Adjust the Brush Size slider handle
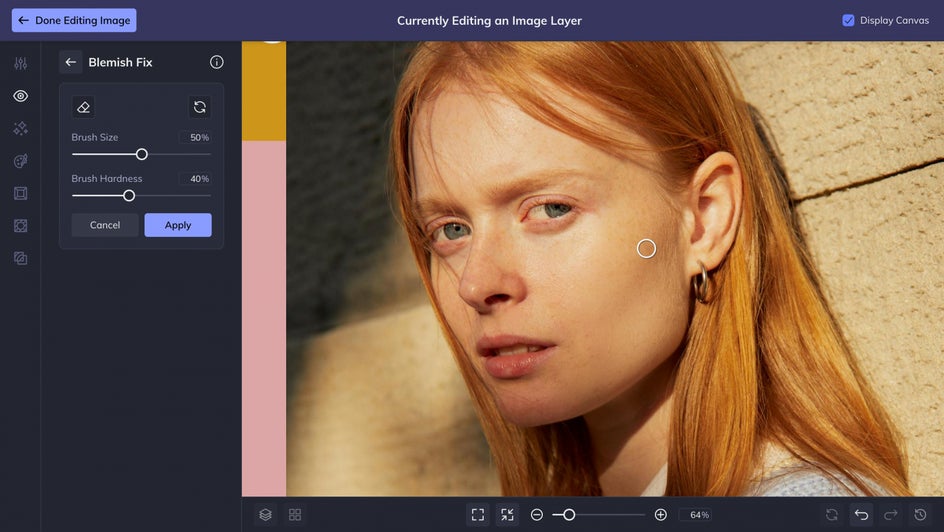 click(x=141, y=155)
